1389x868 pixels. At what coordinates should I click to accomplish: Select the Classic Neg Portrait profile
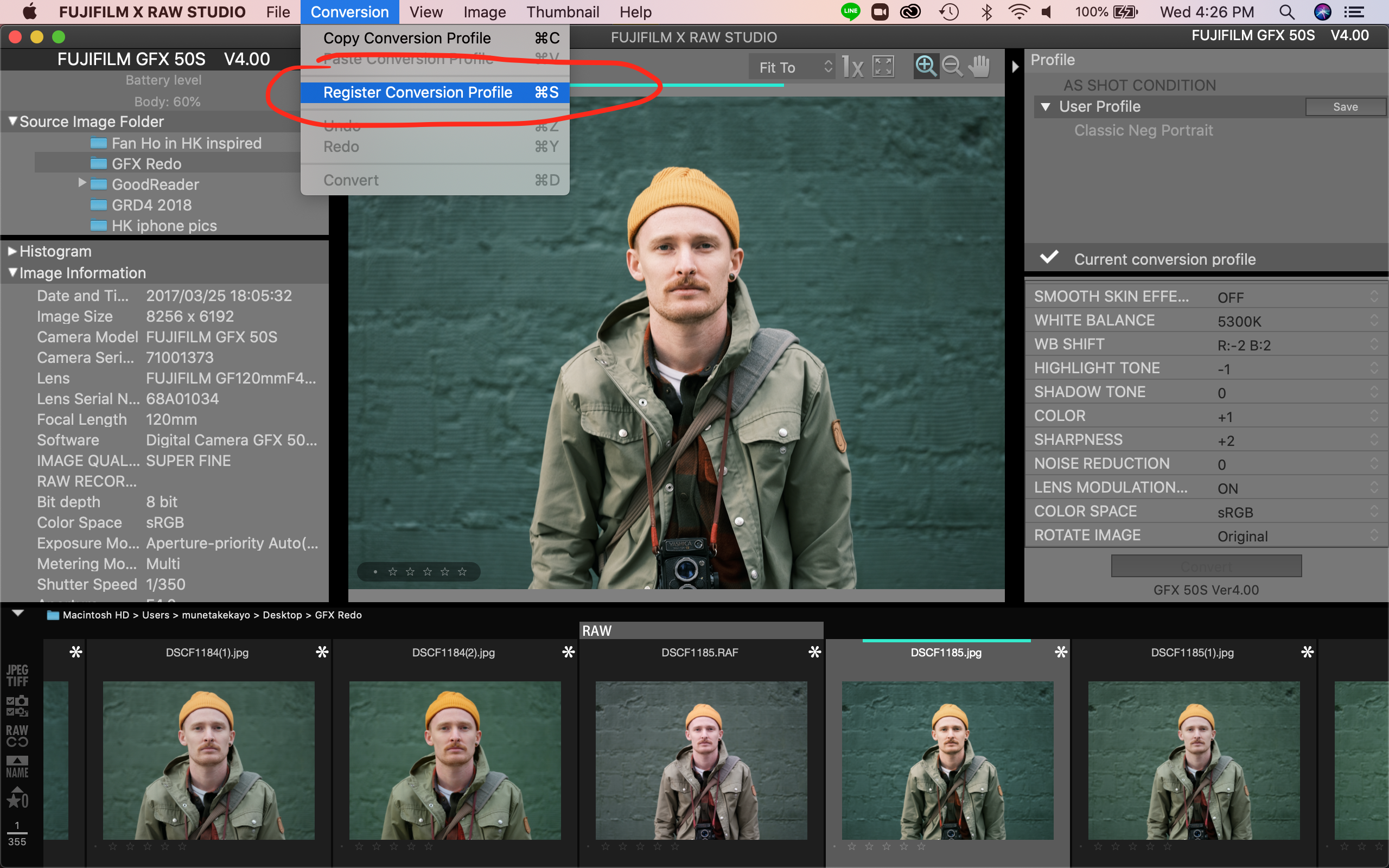point(1143,130)
